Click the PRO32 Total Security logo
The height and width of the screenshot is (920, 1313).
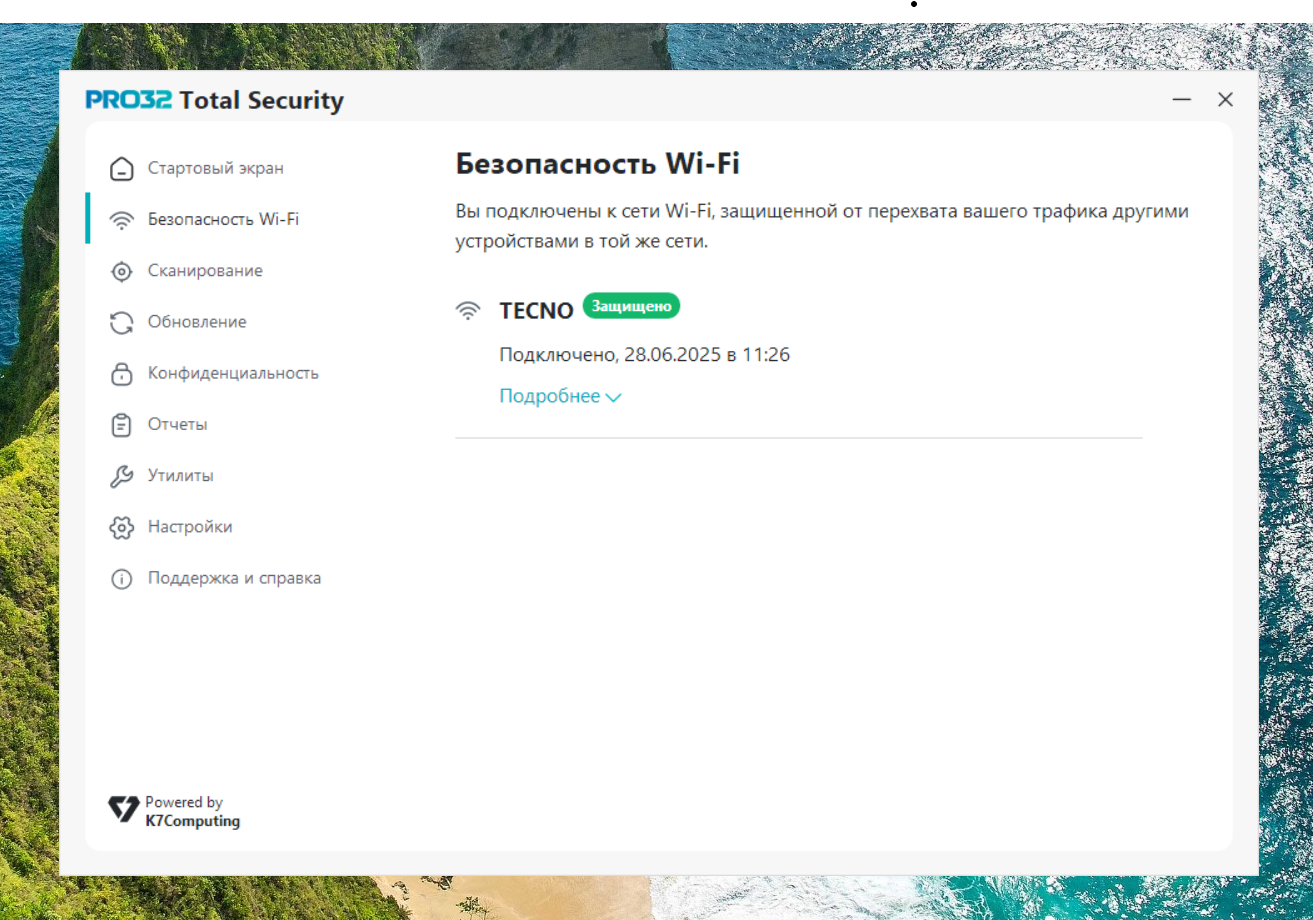click(214, 100)
